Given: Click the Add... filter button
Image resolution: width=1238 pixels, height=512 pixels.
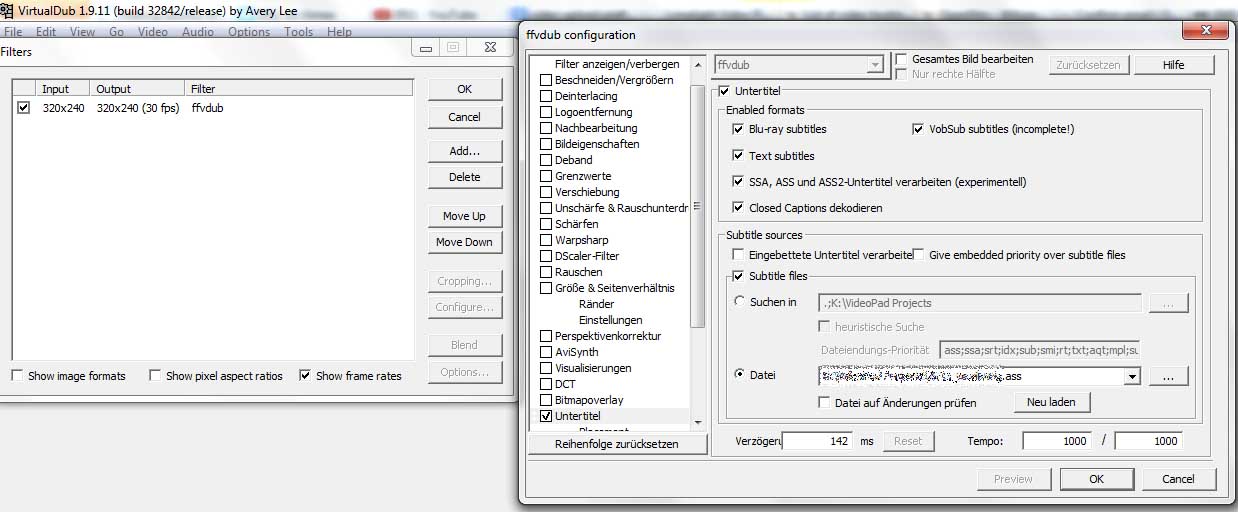Looking at the screenshot, I should point(465,151).
